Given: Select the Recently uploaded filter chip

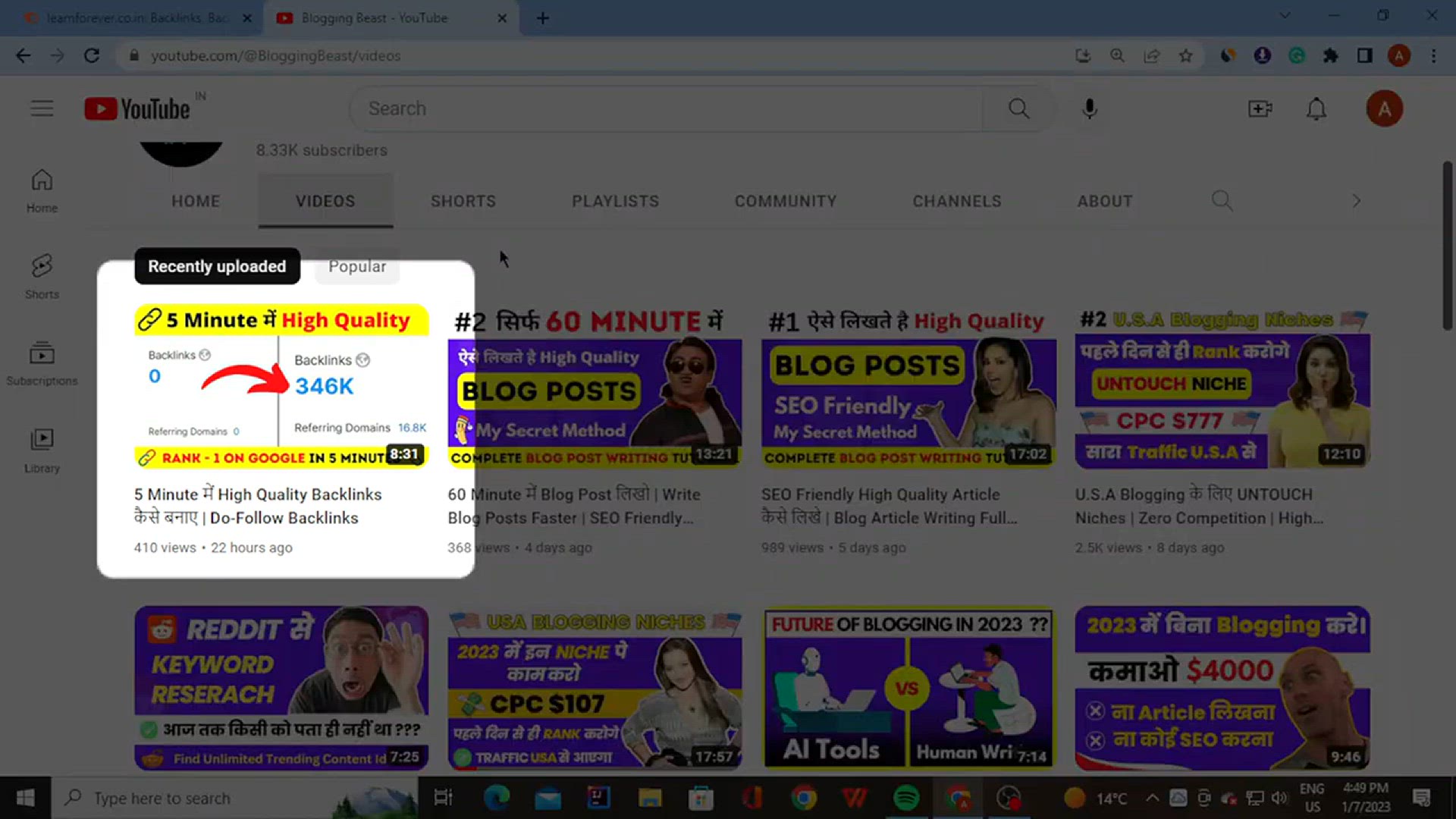Looking at the screenshot, I should (x=217, y=266).
